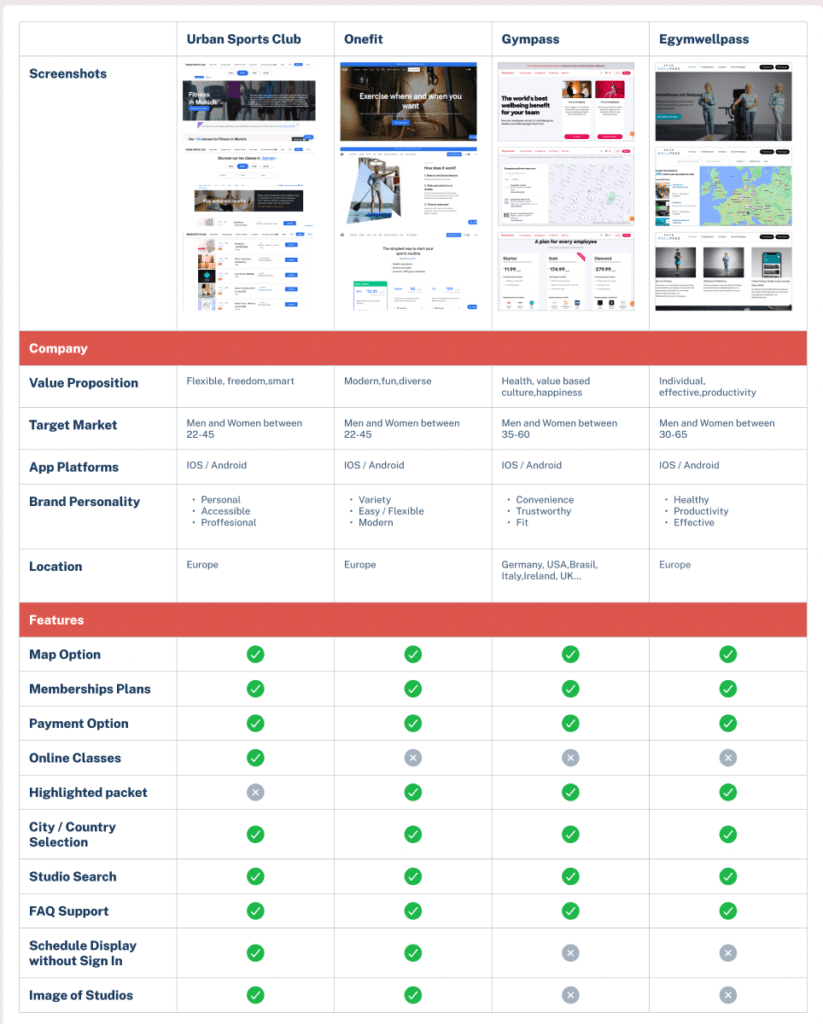Click 'Men and Women between 30-65' cell
This screenshot has width=823, height=1024.
click(717, 428)
